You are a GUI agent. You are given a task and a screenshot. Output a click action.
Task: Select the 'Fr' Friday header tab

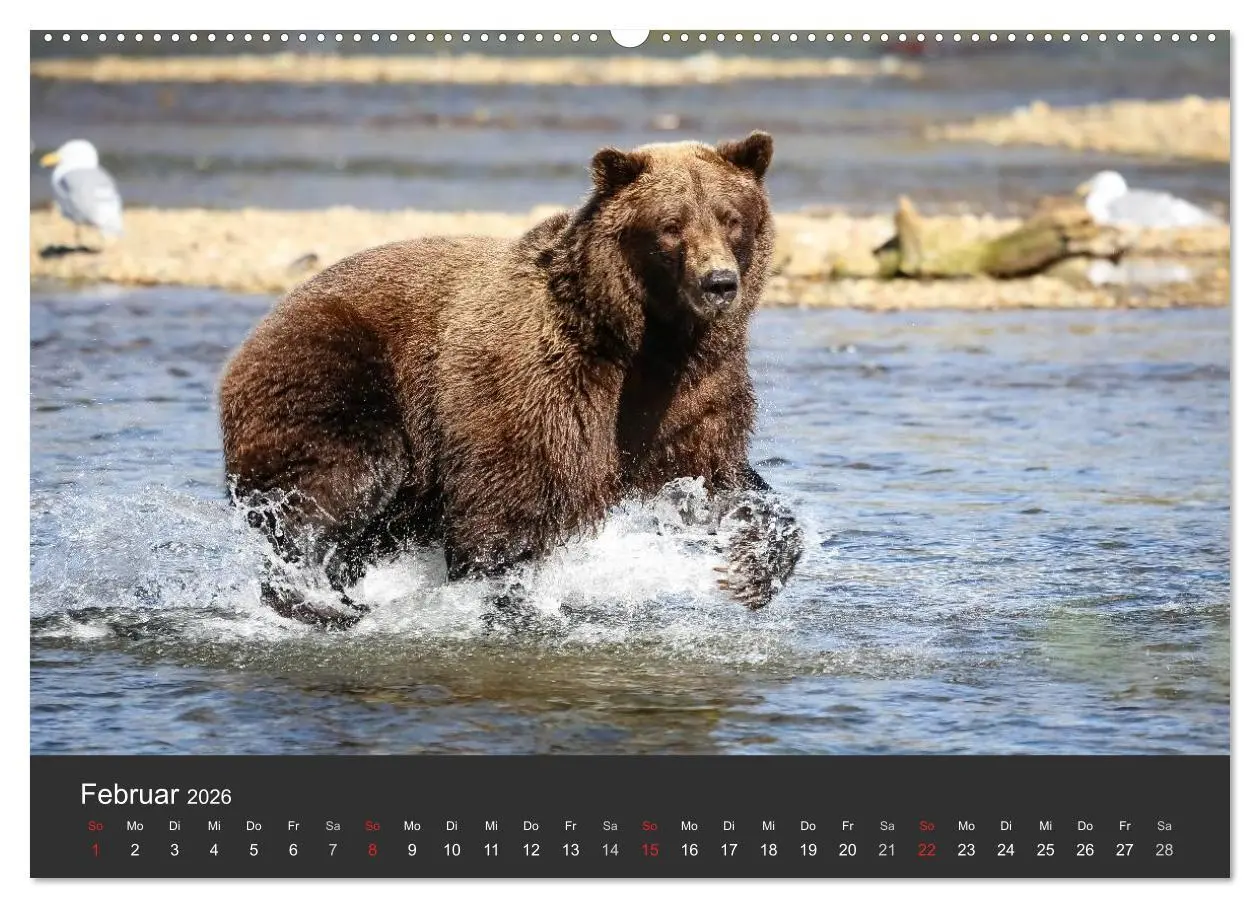tap(292, 826)
